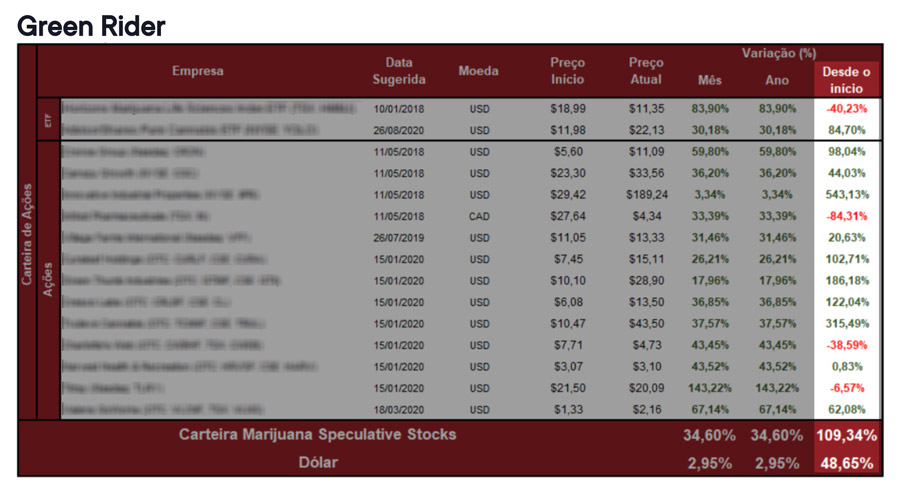Click the Ações vertical section label
Screen dimensions: 900x491
click(x=47, y=280)
